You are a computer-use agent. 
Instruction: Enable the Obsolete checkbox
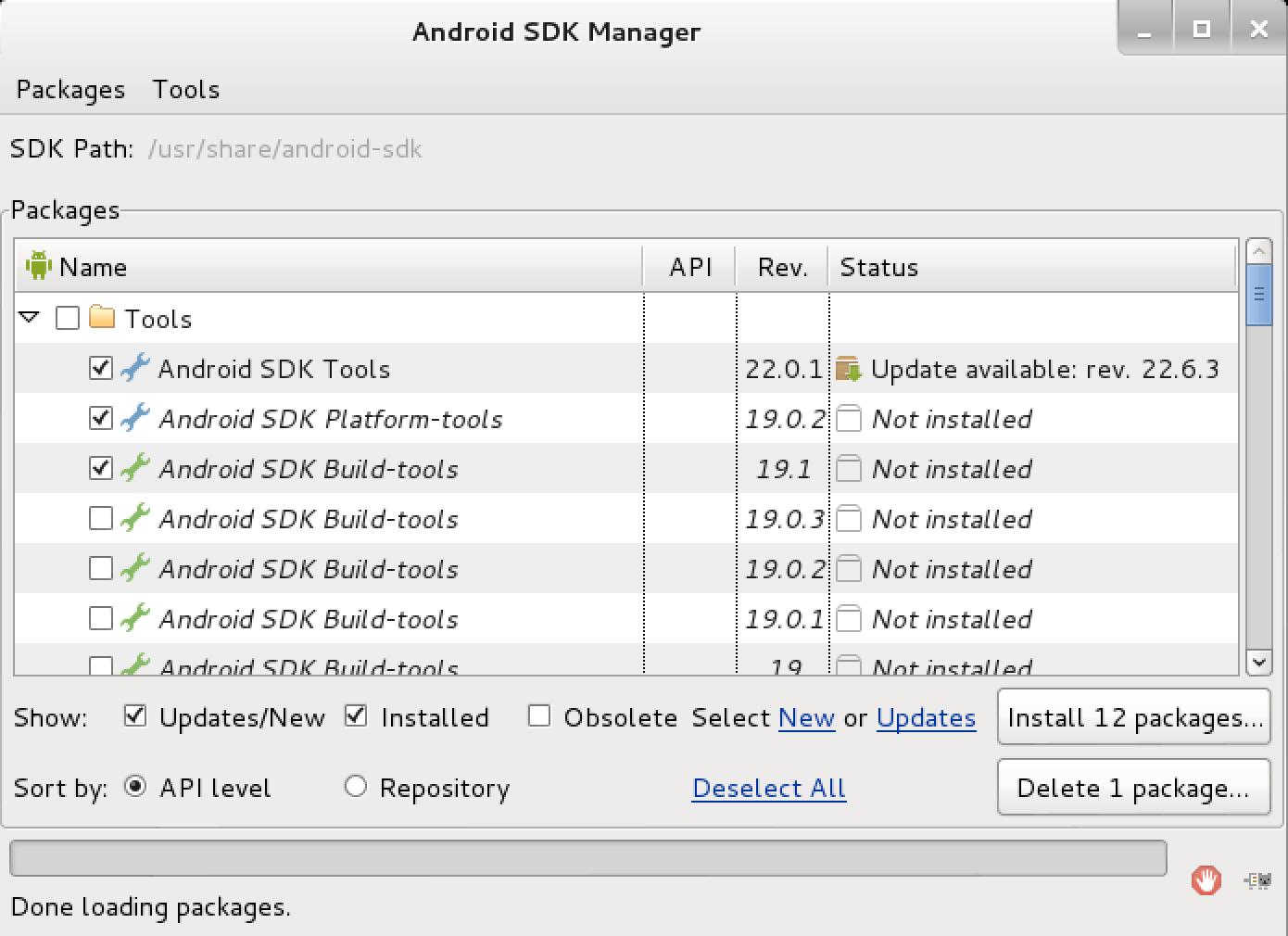[x=538, y=716]
